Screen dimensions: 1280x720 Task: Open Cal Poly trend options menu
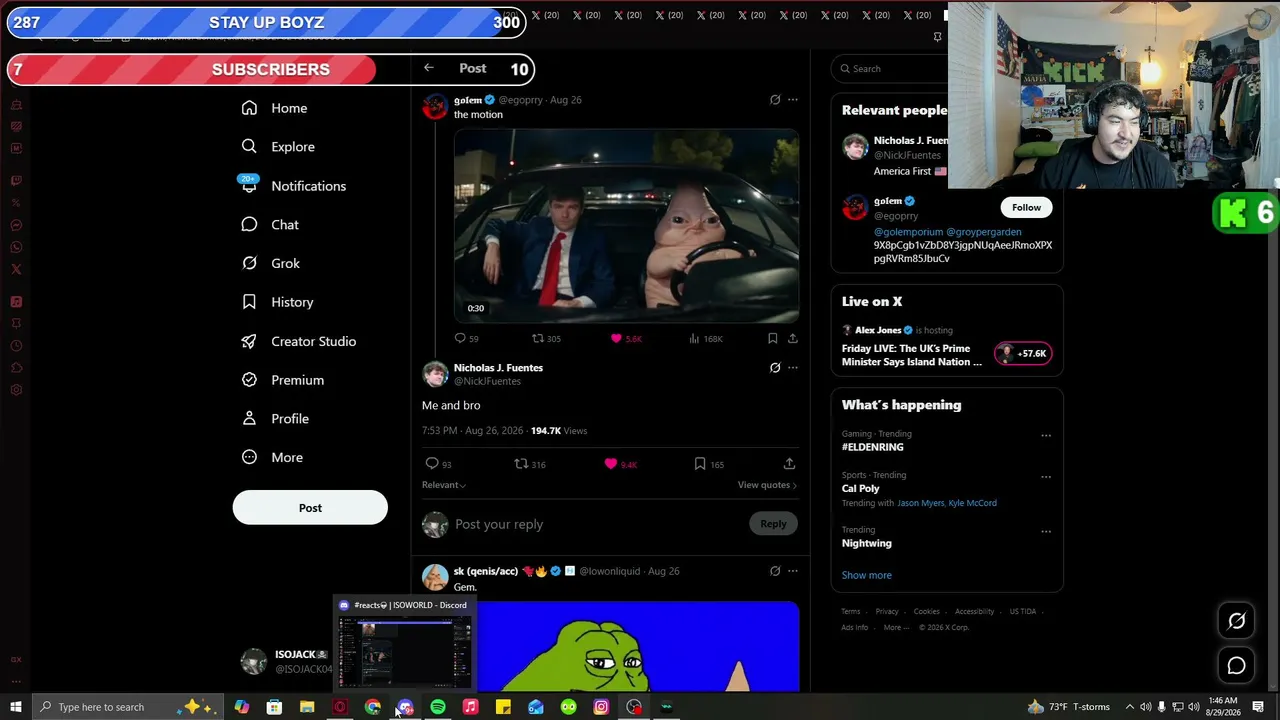[1046, 477]
